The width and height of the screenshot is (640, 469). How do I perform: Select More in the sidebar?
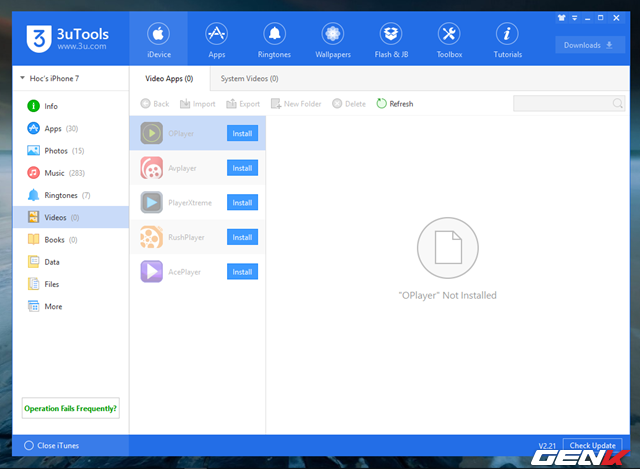(x=71, y=306)
